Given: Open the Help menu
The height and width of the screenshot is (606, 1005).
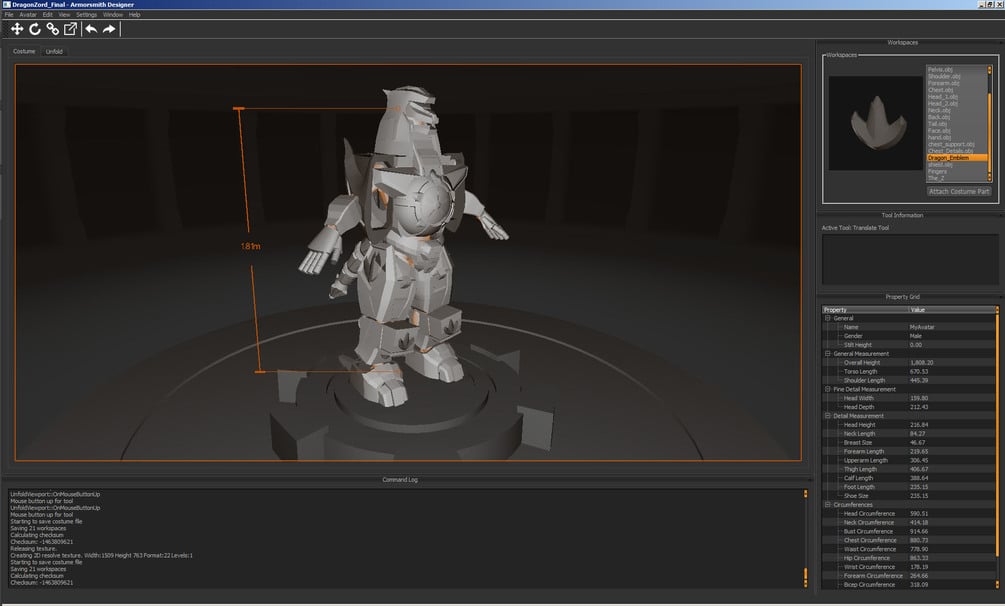Looking at the screenshot, I should (x=135, y=15).
